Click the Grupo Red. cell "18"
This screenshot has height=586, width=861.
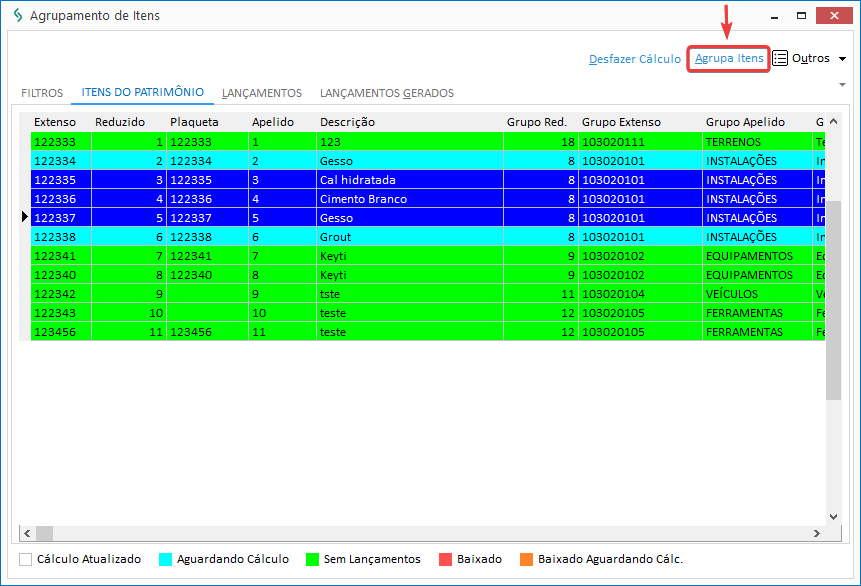tap(541, 142)
